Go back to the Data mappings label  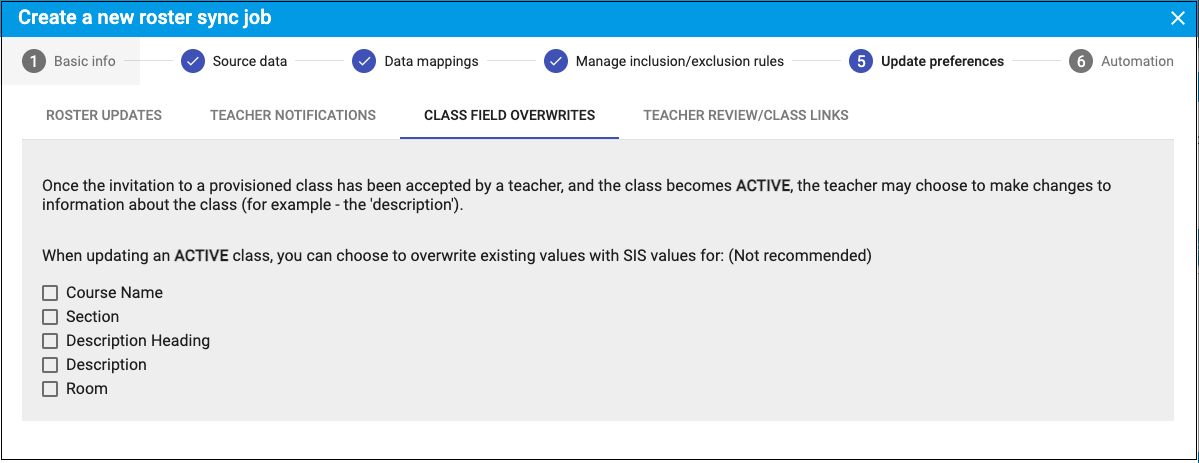(x=431, y=61)
